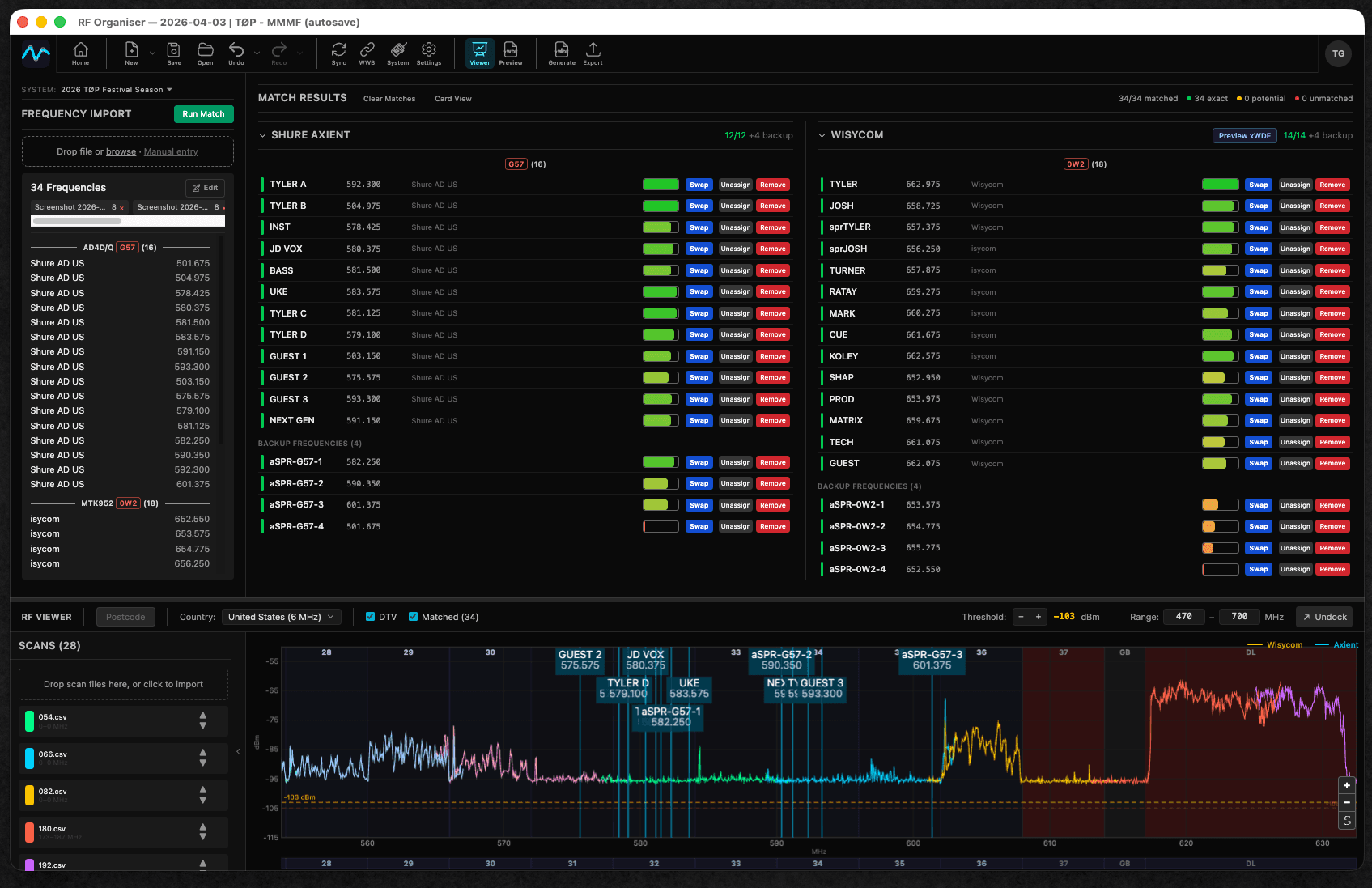This screenshot has height=888, width=1372.
Task: Toggle the Wisycom trace legend
Action: 1285,644
